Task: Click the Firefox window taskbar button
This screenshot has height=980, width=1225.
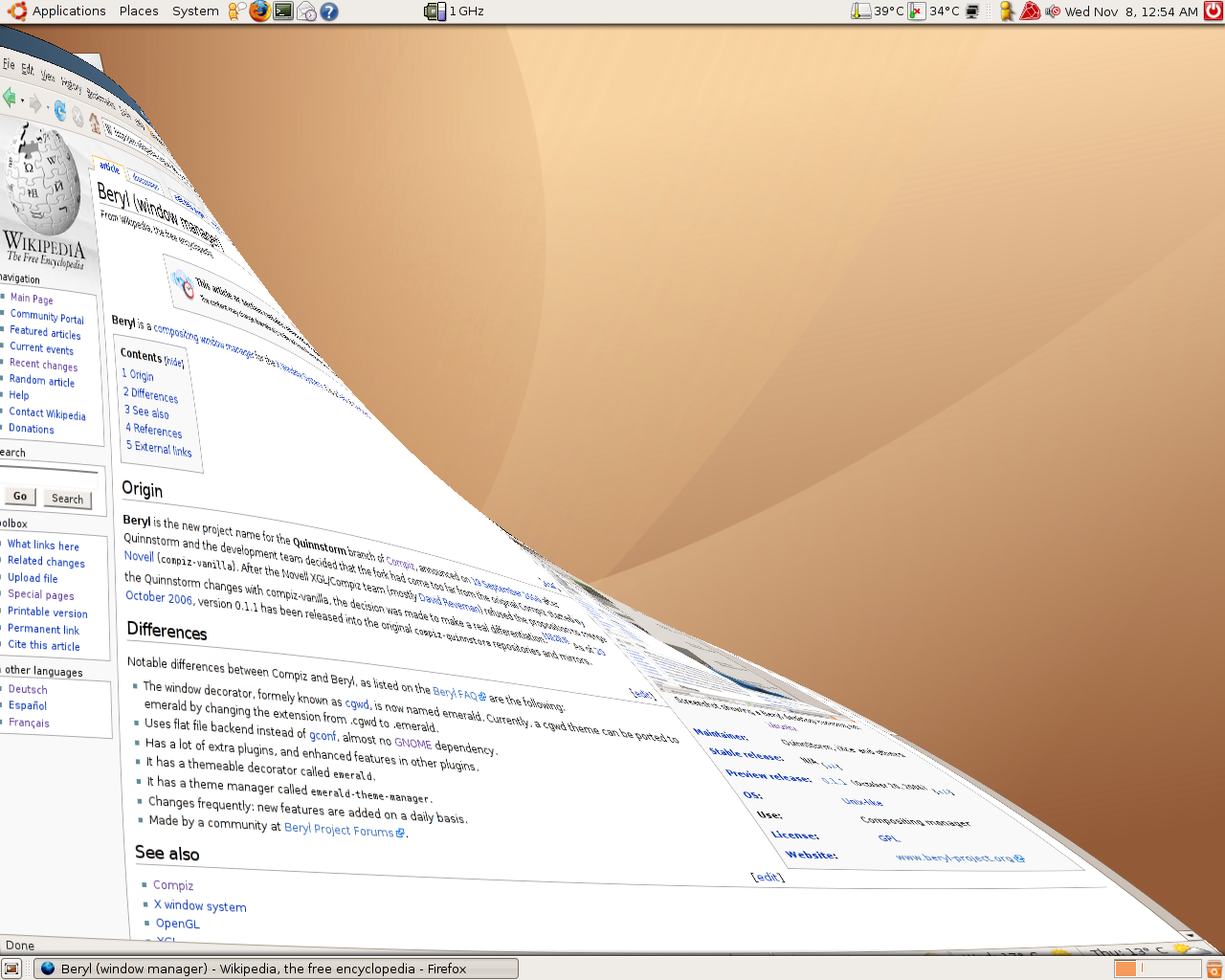Action: coord(276,969)
